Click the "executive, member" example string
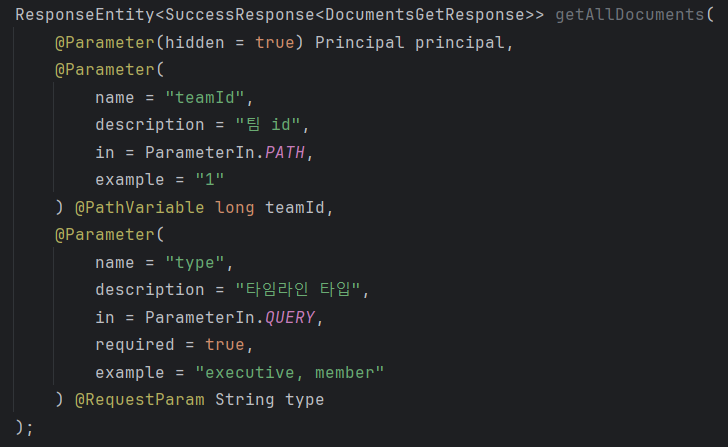Screen dimensions: 728x447 290,373
